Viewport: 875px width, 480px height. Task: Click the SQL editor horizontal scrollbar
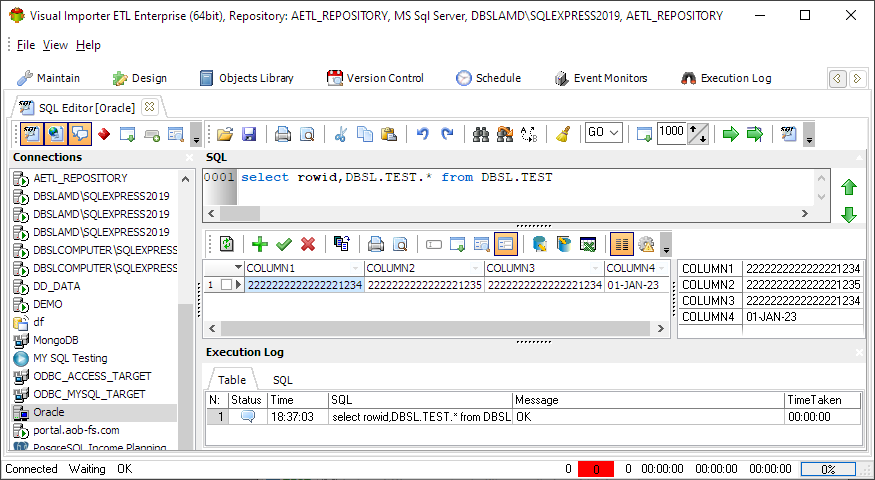click(x=507, y=213)
